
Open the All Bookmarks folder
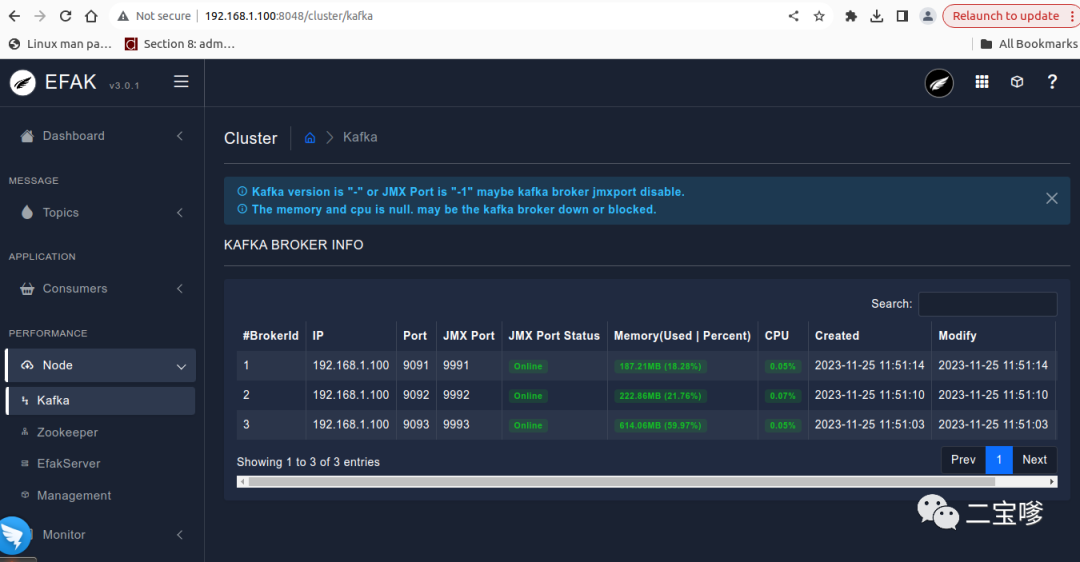click(x=1029, y=43)
